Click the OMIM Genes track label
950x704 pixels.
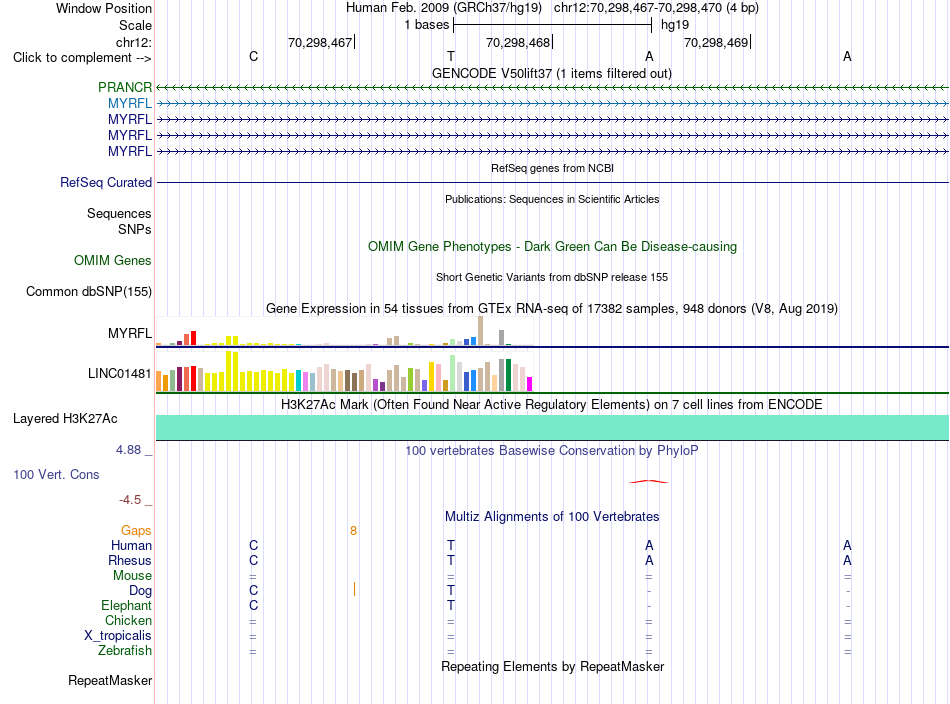click(x=113, y=261)
